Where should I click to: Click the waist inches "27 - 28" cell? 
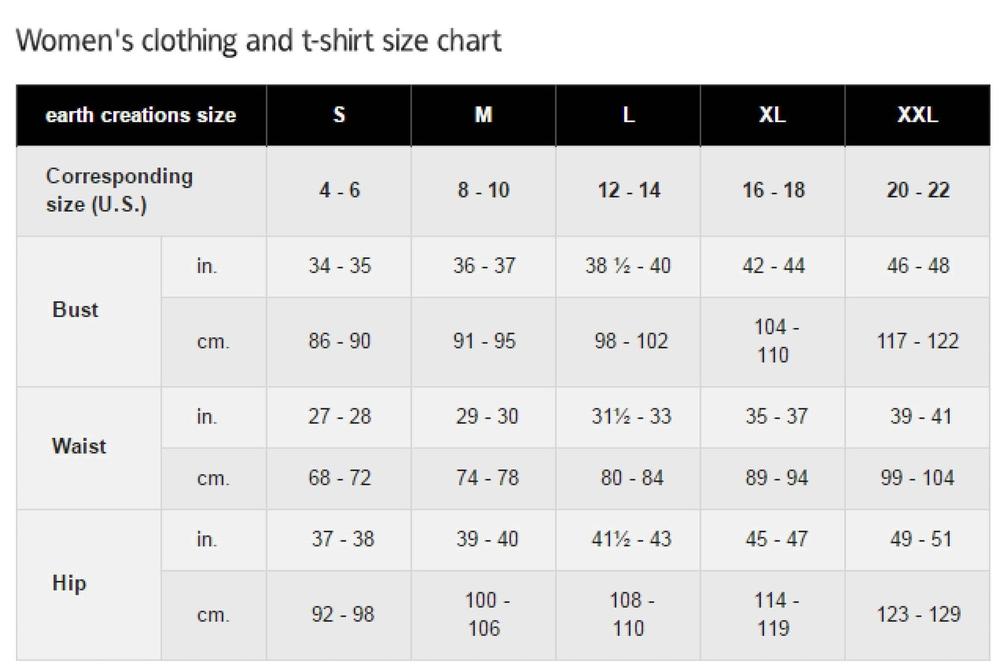[x=339, y=416]
